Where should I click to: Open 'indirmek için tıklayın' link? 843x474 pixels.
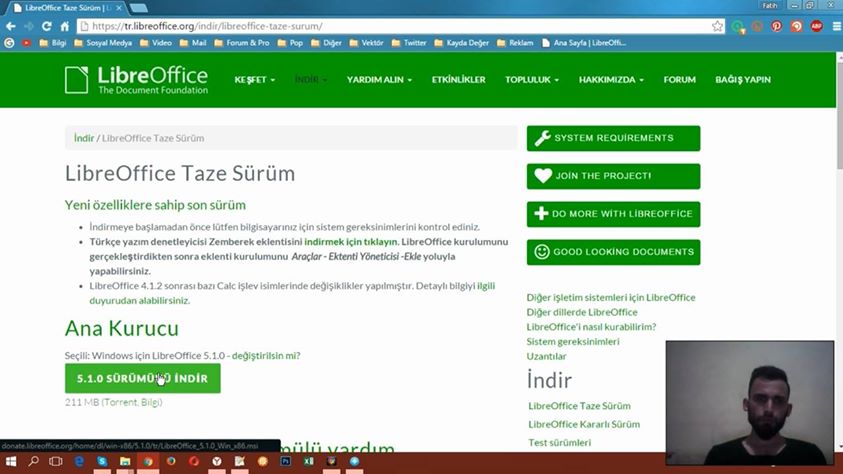tap(351, 242)
